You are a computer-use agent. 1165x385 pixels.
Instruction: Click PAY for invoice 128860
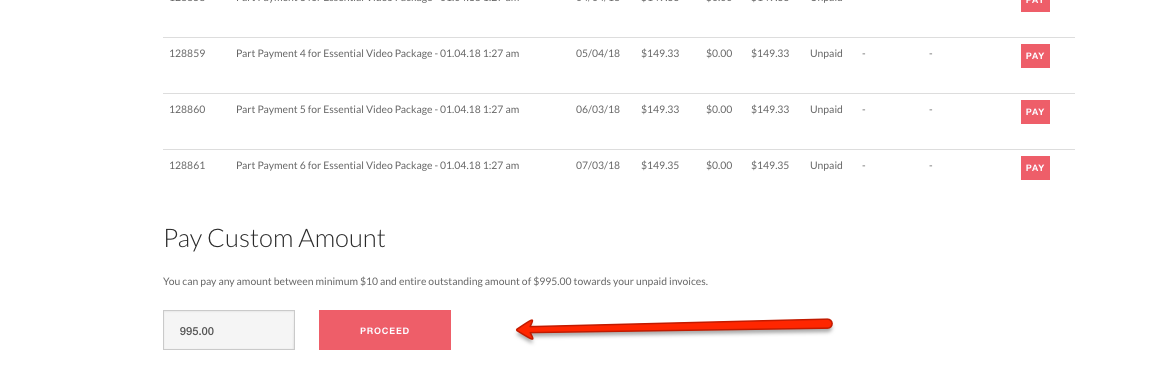1035,111
